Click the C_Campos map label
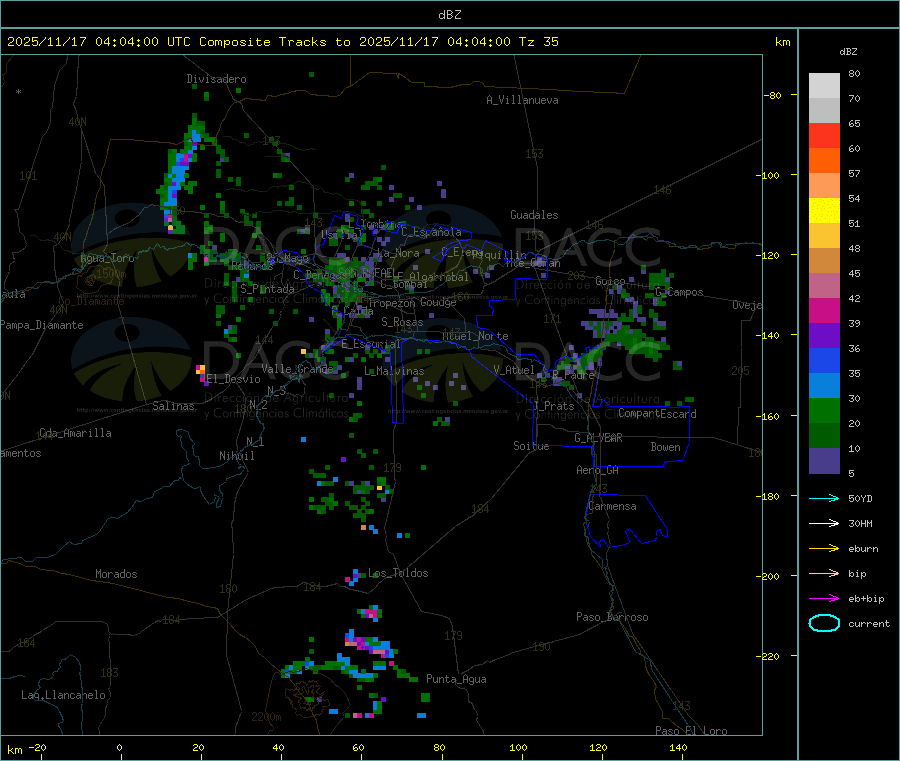The width and height of the screenshot is (900, 761). point(680,292)
